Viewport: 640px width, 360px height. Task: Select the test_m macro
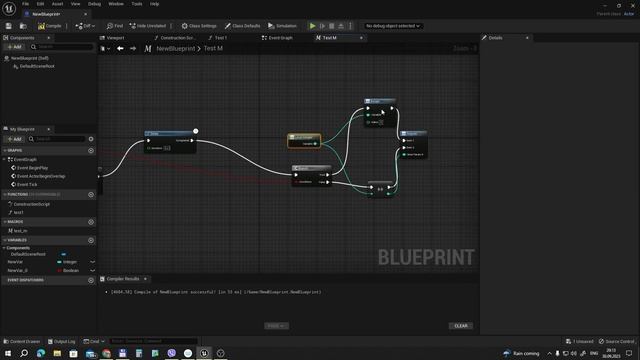pos(18,231)
